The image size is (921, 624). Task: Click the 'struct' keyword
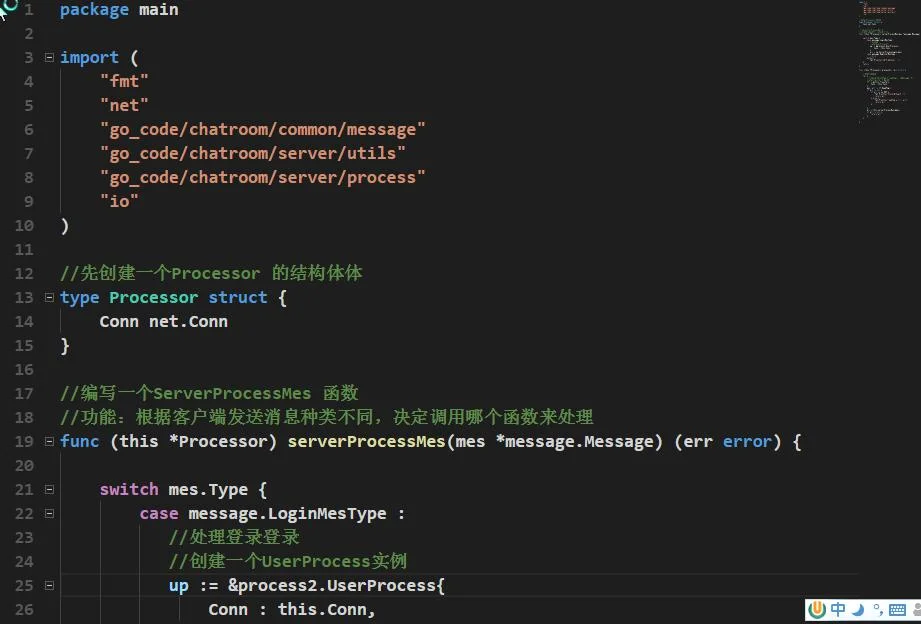coord(238,297)
